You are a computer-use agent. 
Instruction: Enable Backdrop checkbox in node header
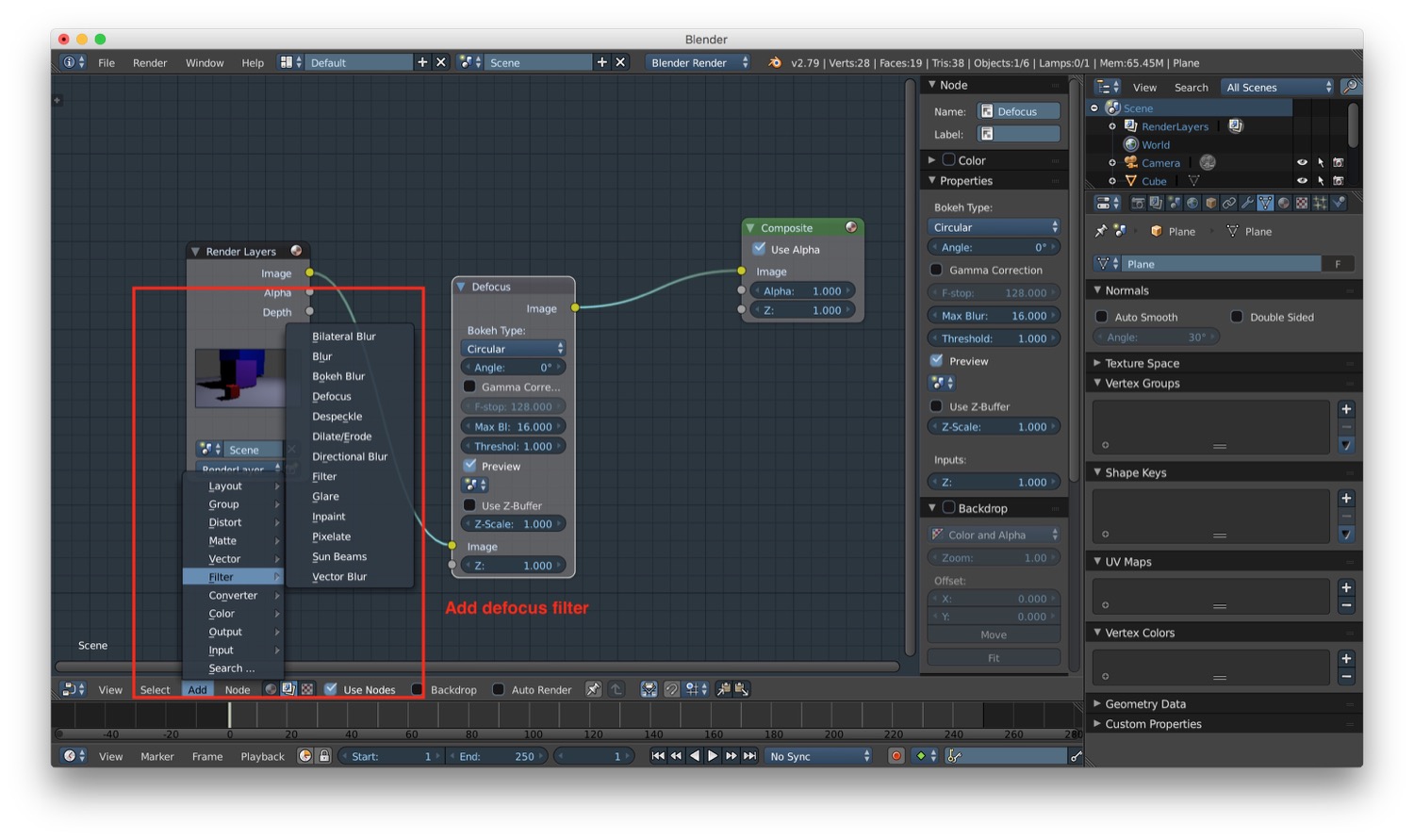(418, 689)
